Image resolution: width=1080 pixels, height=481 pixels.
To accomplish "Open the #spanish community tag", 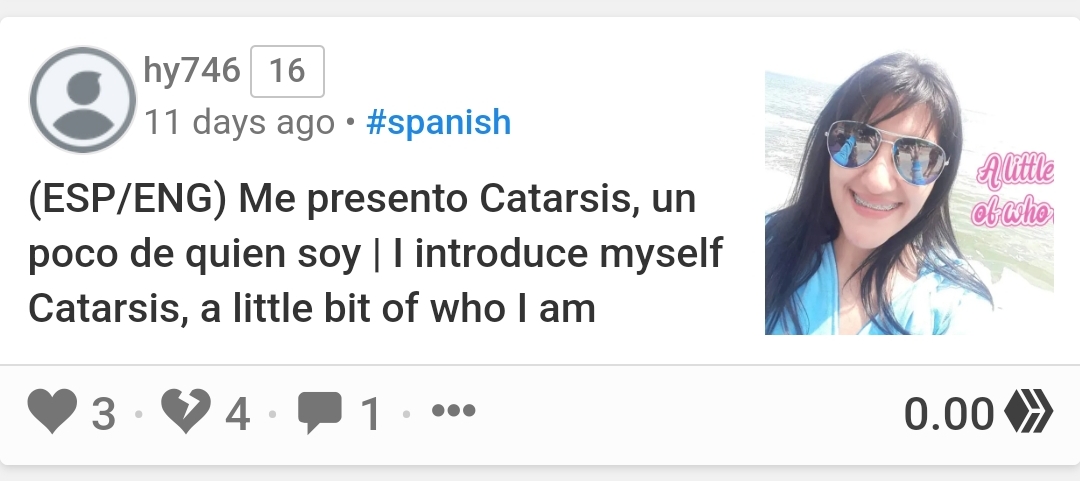I will tap(439, 122).
